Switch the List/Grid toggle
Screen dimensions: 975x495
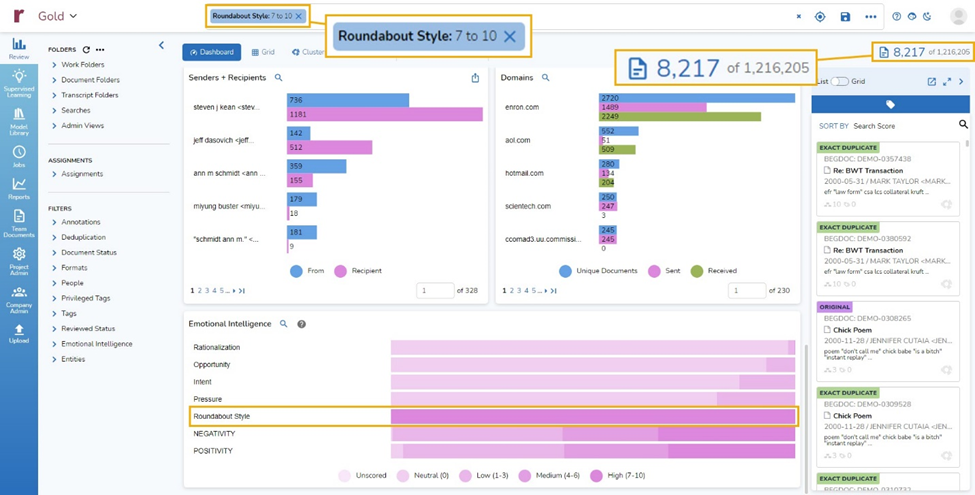point(839,81)
